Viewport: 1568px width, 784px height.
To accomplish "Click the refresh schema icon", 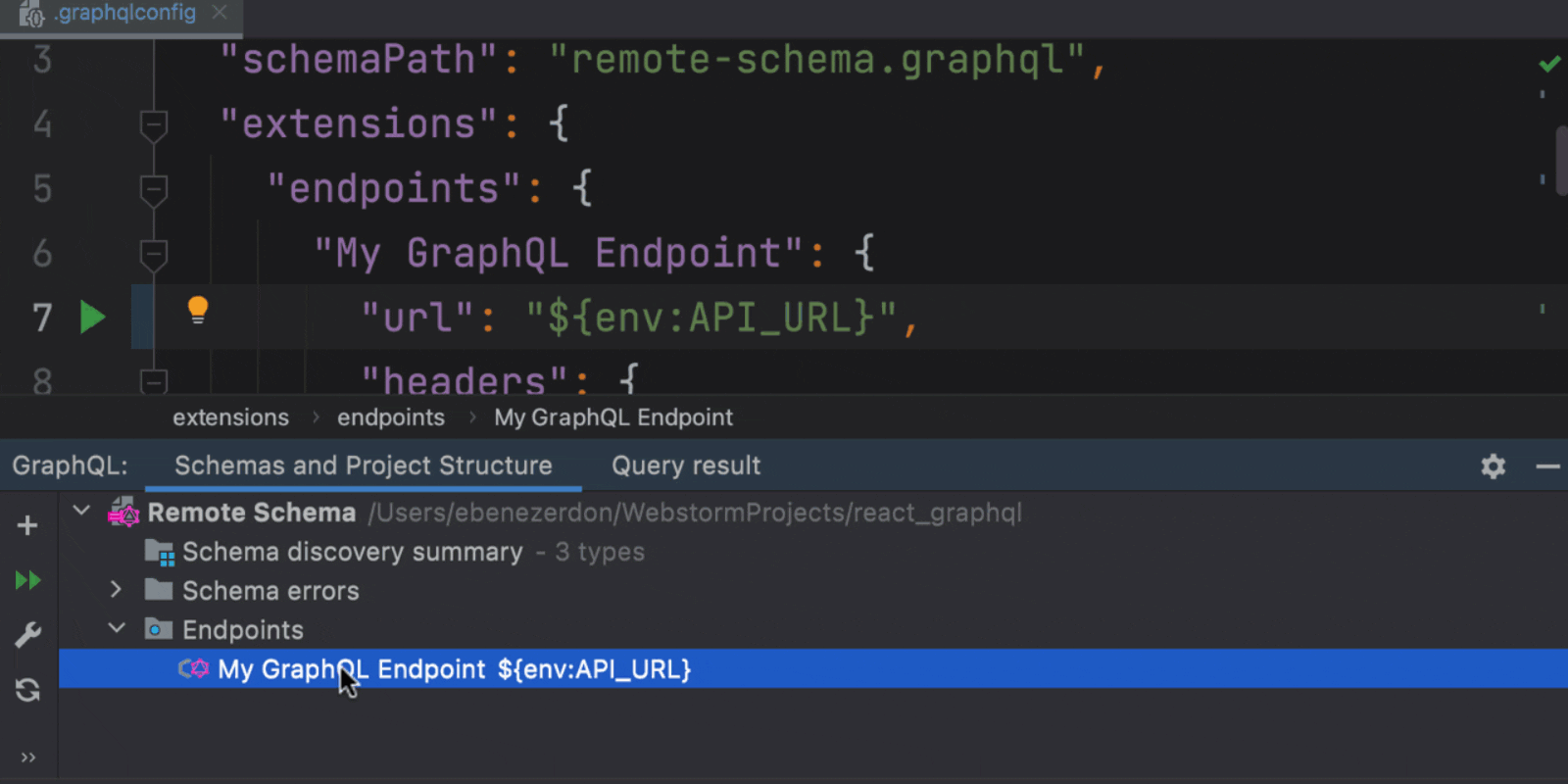I will (x=27, y=691).
